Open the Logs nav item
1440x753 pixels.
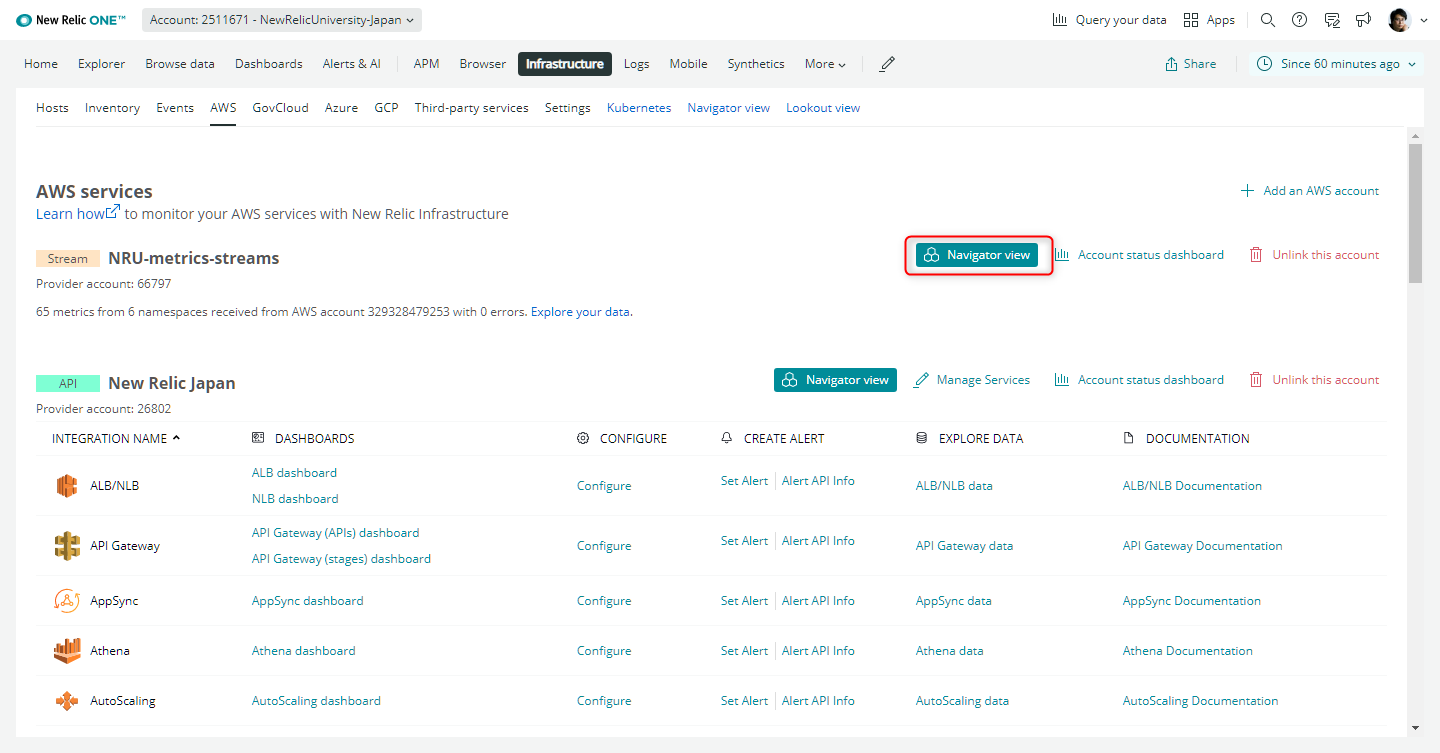click(637, 64)
